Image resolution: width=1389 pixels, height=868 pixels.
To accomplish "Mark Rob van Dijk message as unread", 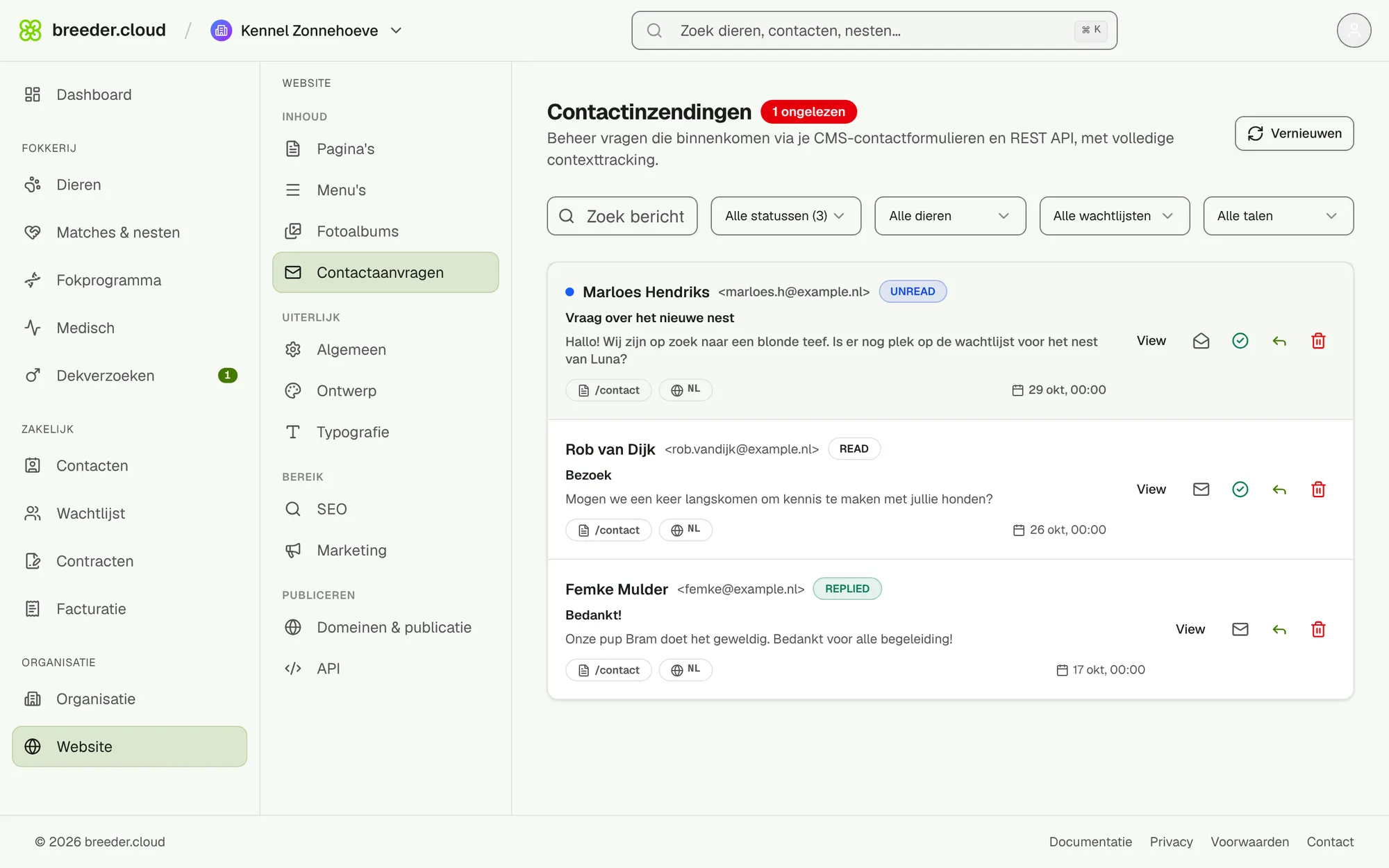I will point(1201,490).
